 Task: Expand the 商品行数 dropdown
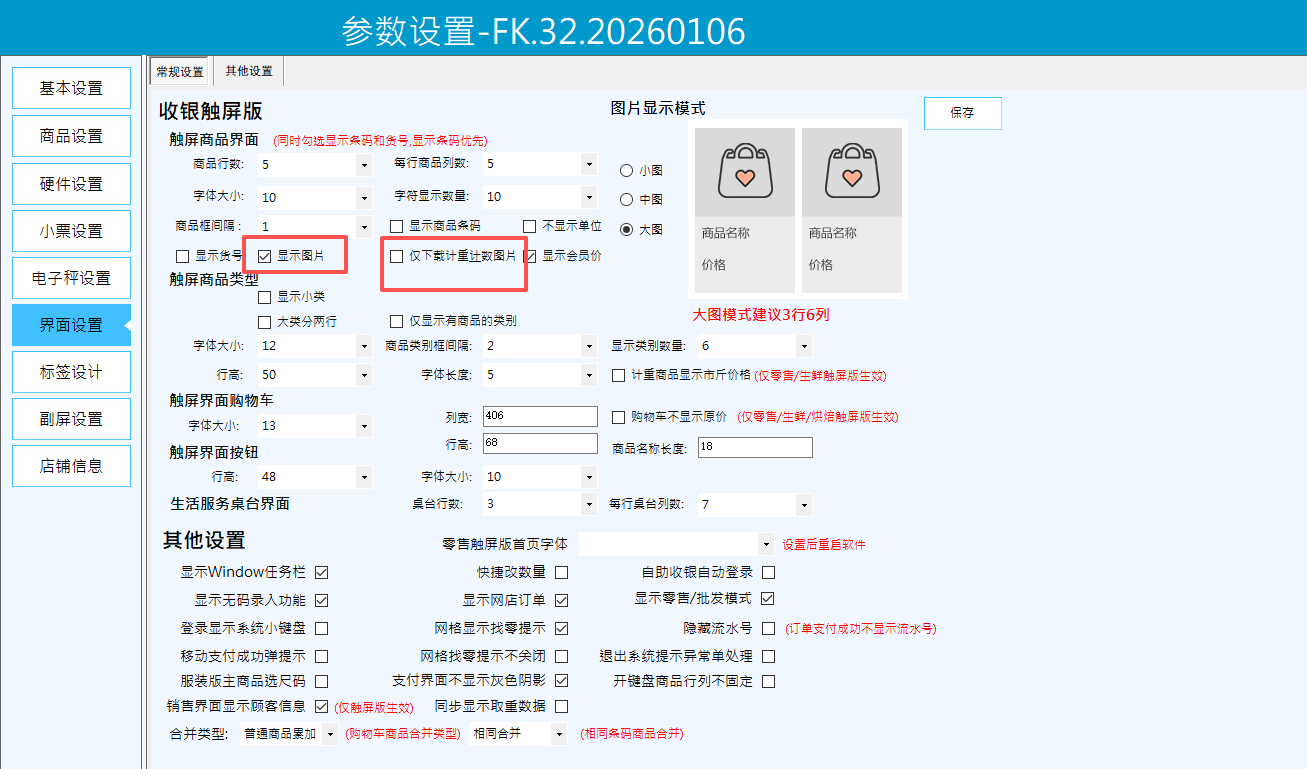coord(363,164)
